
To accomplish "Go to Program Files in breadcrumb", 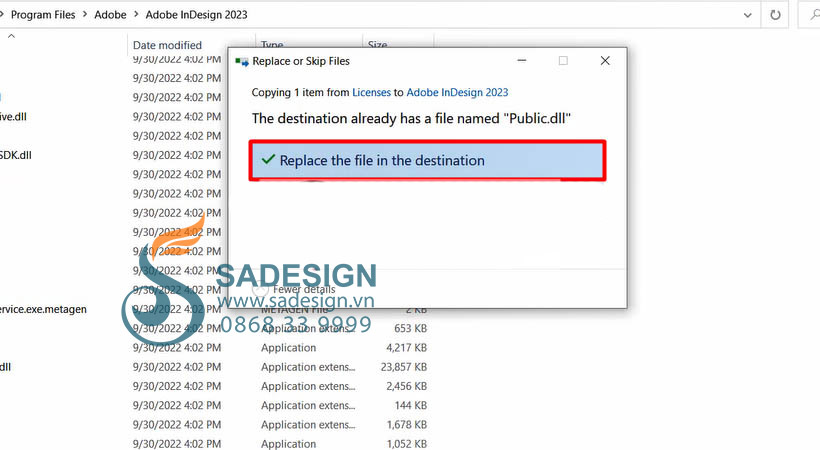I will coord(43,15).
